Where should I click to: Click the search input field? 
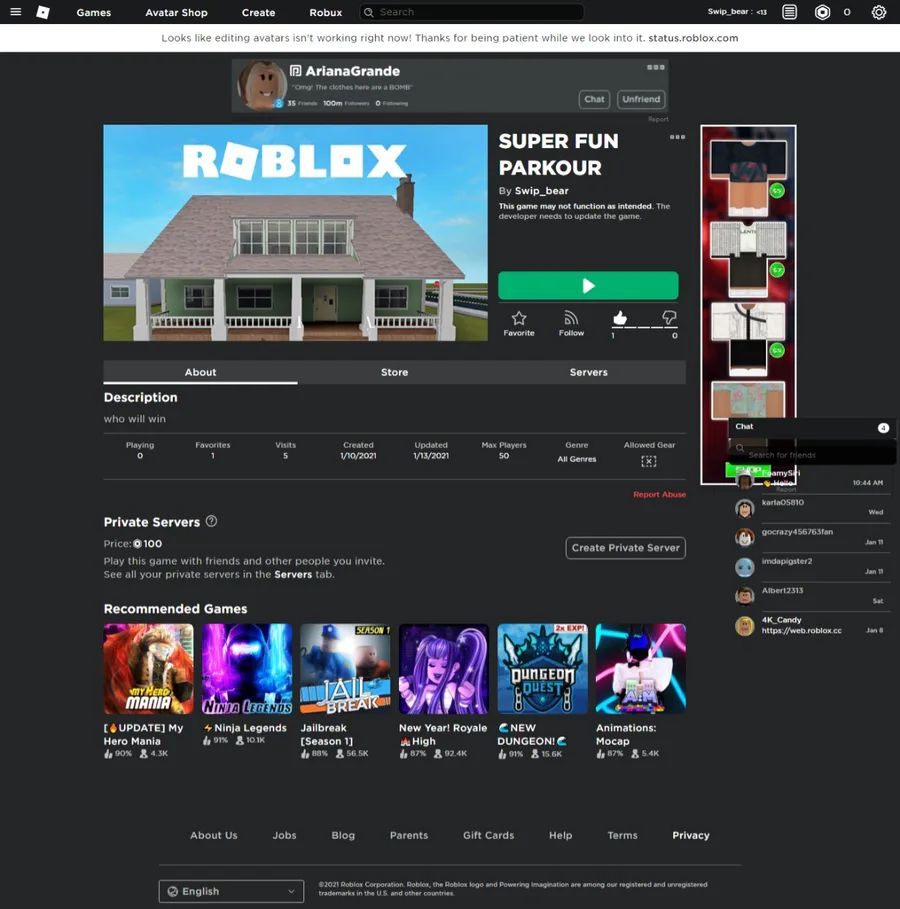click(471, 12)
